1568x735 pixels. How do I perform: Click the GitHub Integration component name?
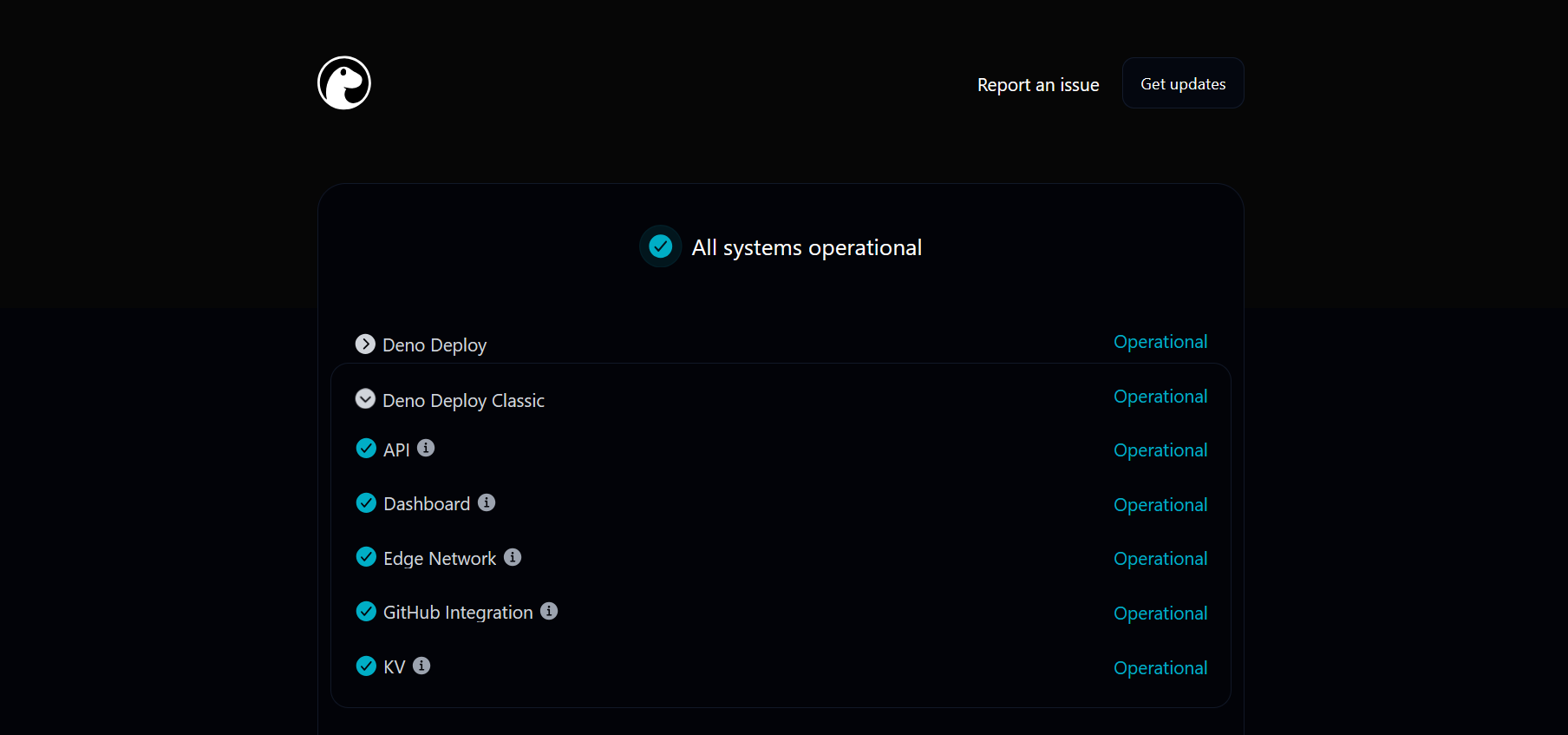tap(458, 613)
